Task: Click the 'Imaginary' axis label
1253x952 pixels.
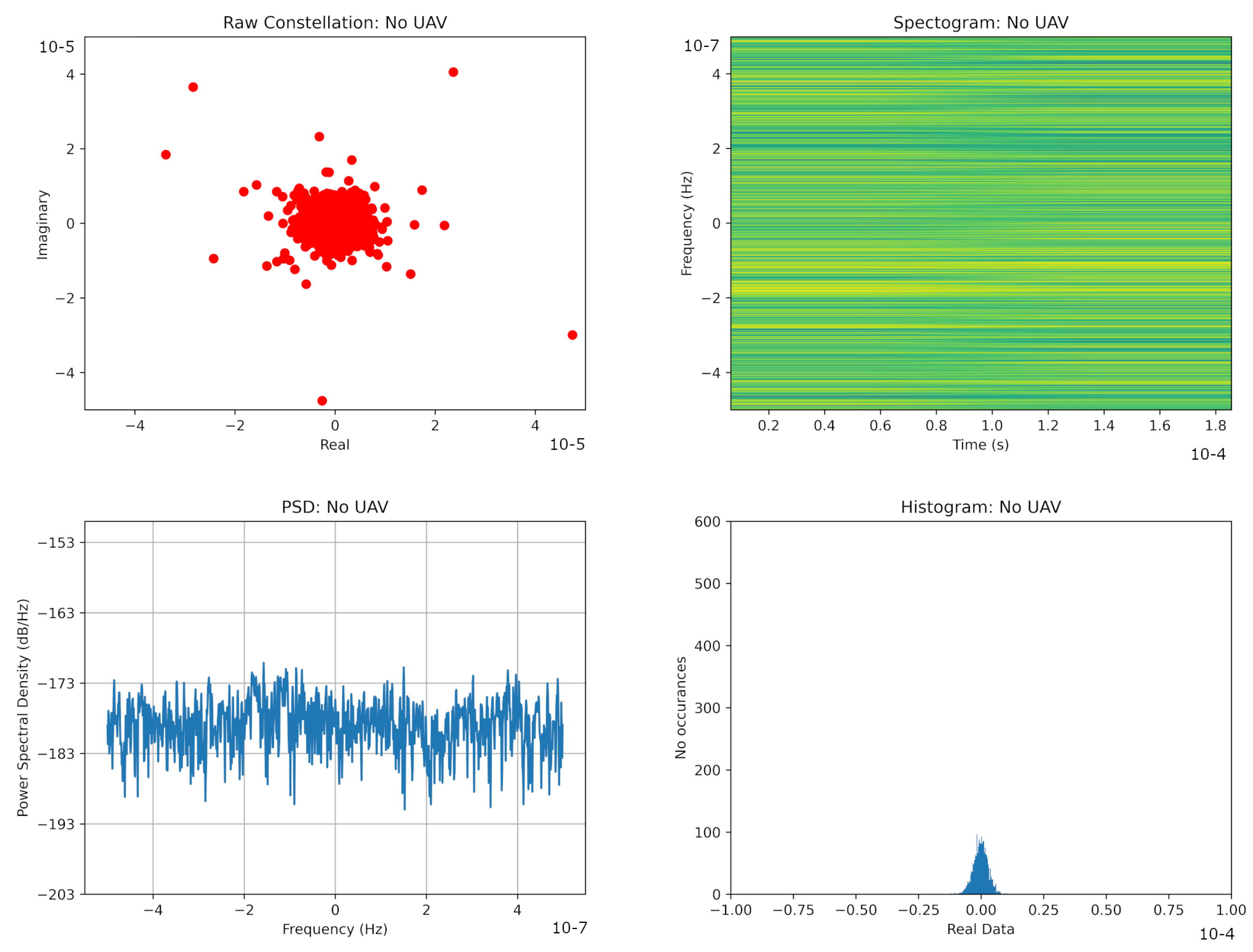Action: [x=42, y=225]
